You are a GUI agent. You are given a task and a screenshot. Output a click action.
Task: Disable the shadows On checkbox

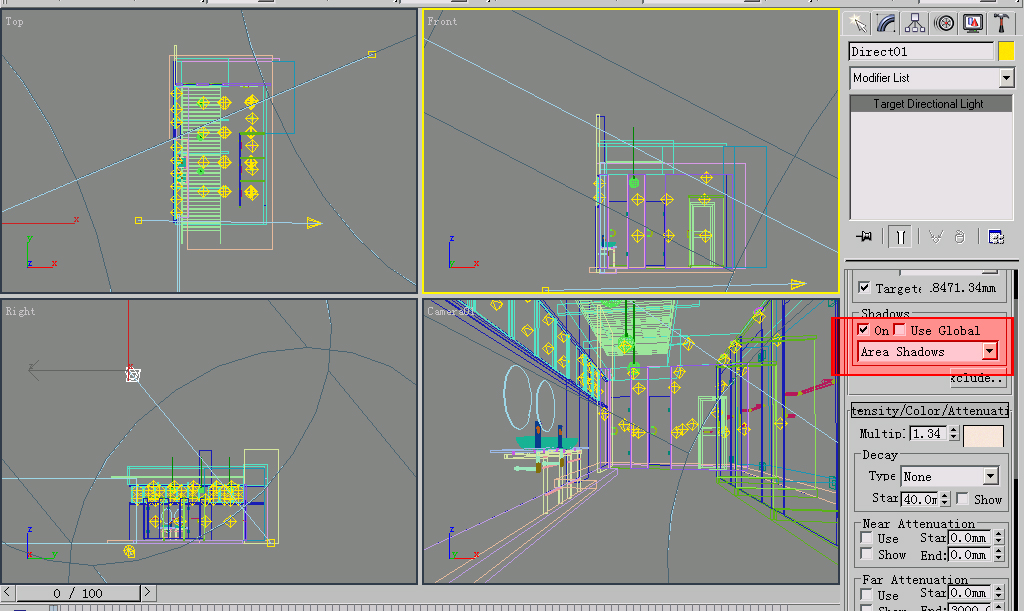pos(862,328)
